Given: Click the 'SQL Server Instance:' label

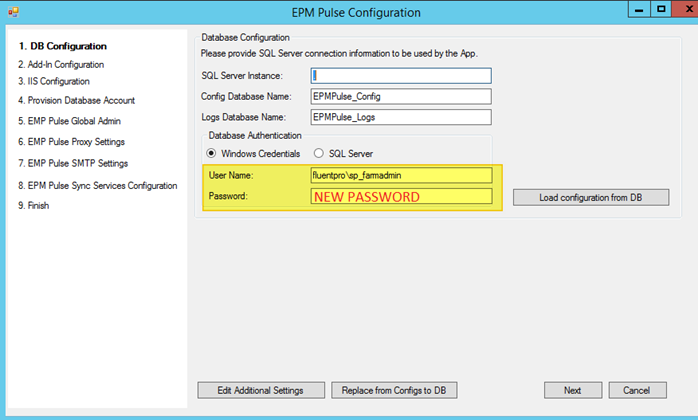Looking at the screenshot, I should point(242,76).
